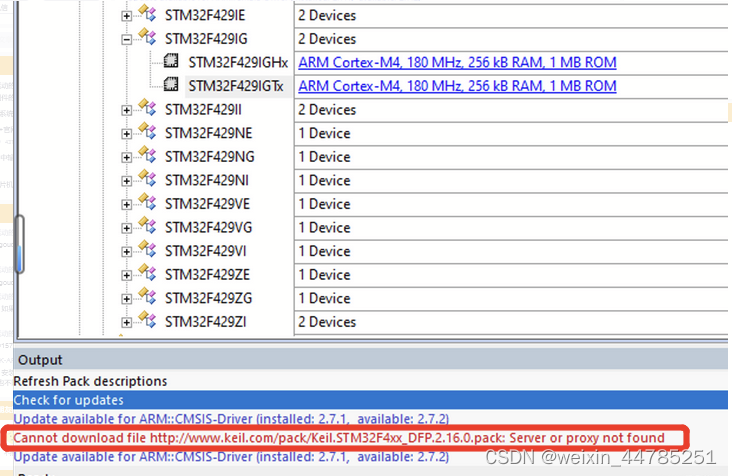Open the STM32F429IGHx ARM Cortex-M4 summary link

[458, 63]
